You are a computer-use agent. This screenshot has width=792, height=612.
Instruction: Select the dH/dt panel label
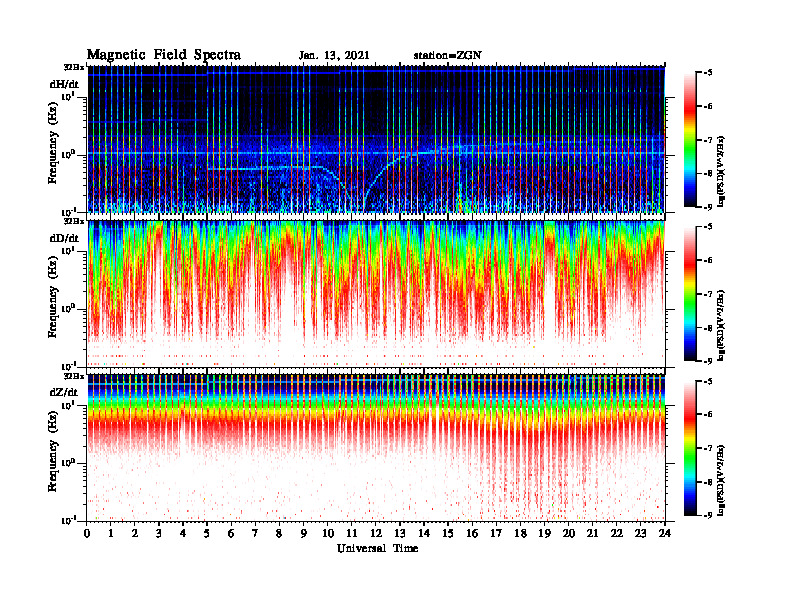click(x=64, y=84)
